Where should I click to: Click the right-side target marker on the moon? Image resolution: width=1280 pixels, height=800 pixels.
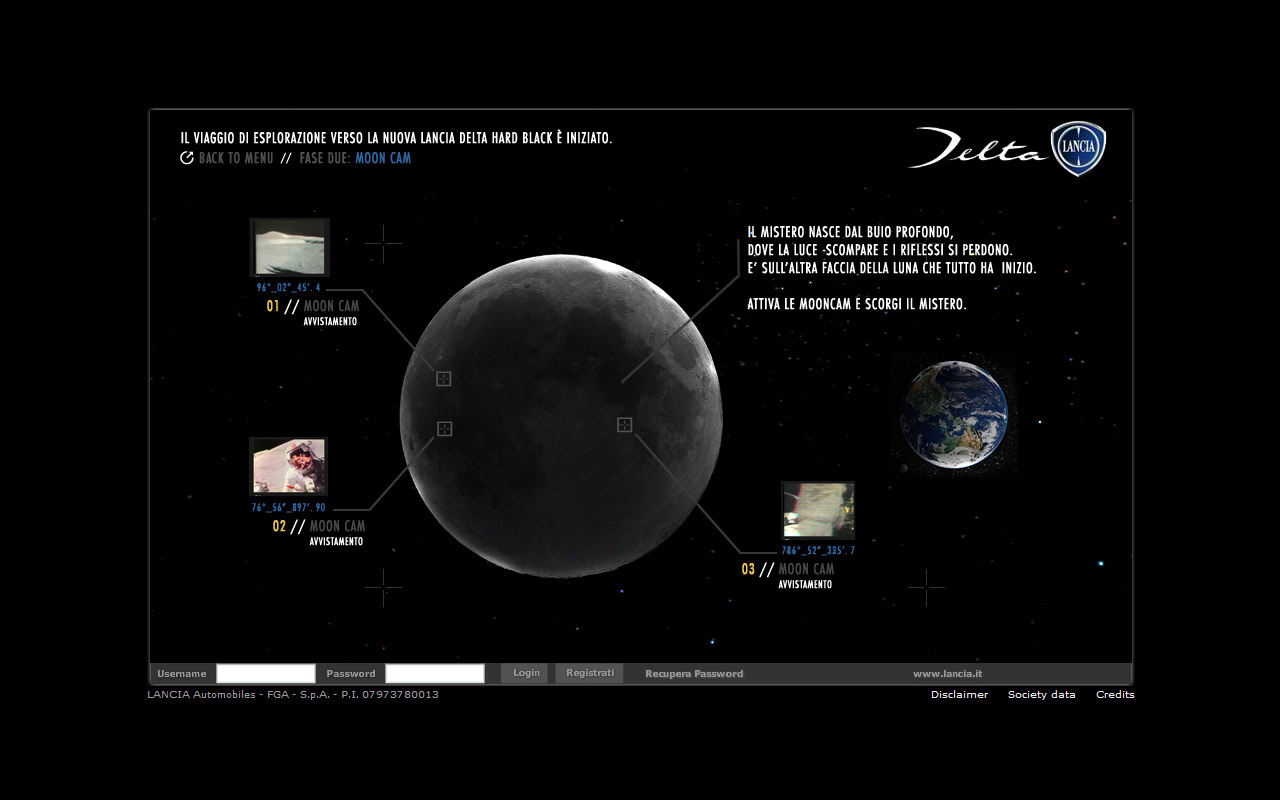(624, 425)
